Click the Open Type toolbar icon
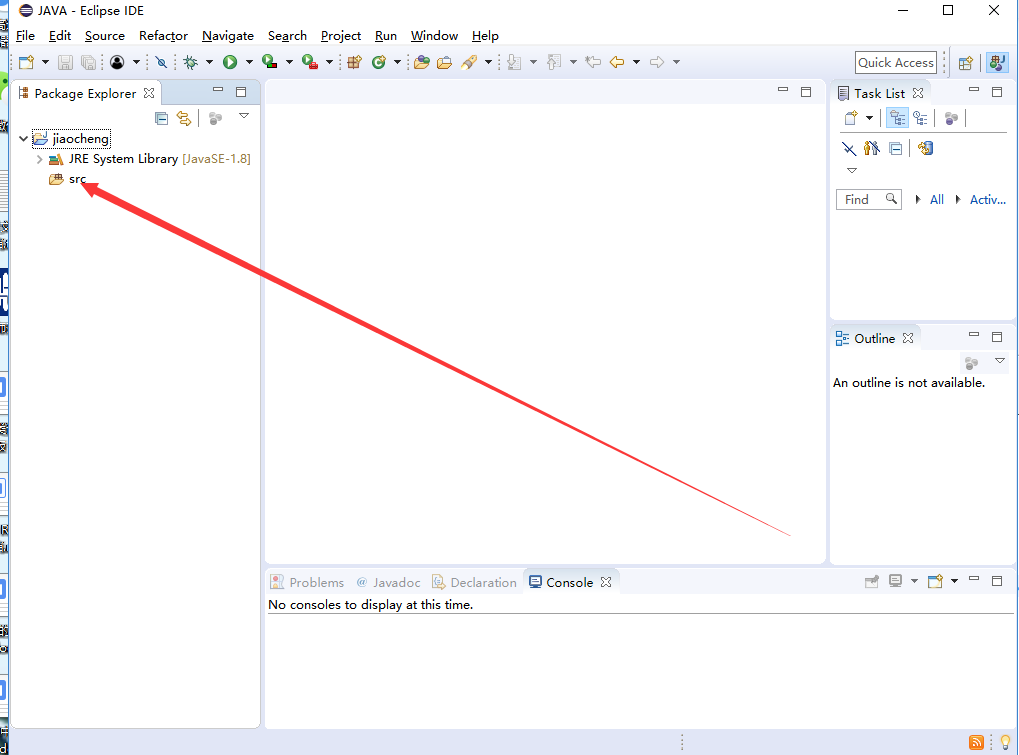 [x=421, y=62]
